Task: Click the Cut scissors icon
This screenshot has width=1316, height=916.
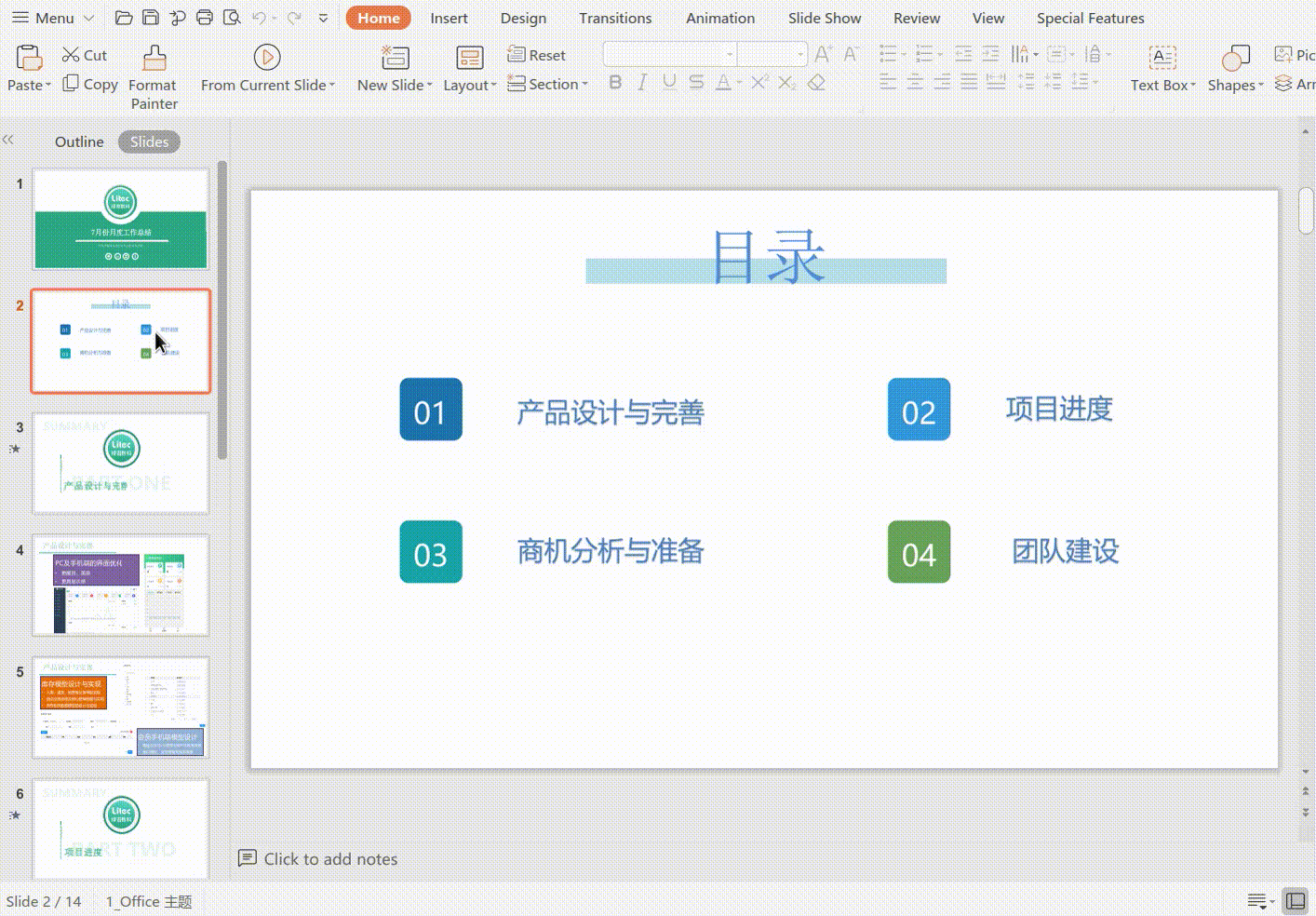Action: (71, 55)
